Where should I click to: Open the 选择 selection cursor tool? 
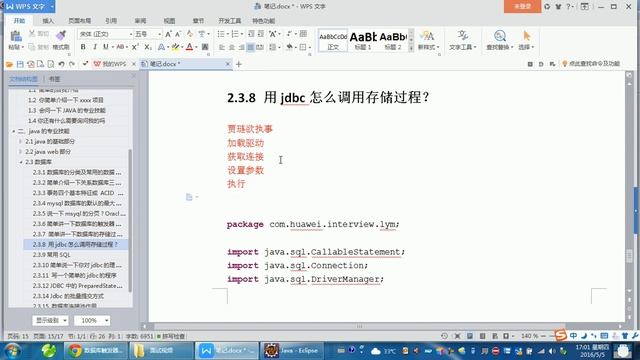(526, 40)
